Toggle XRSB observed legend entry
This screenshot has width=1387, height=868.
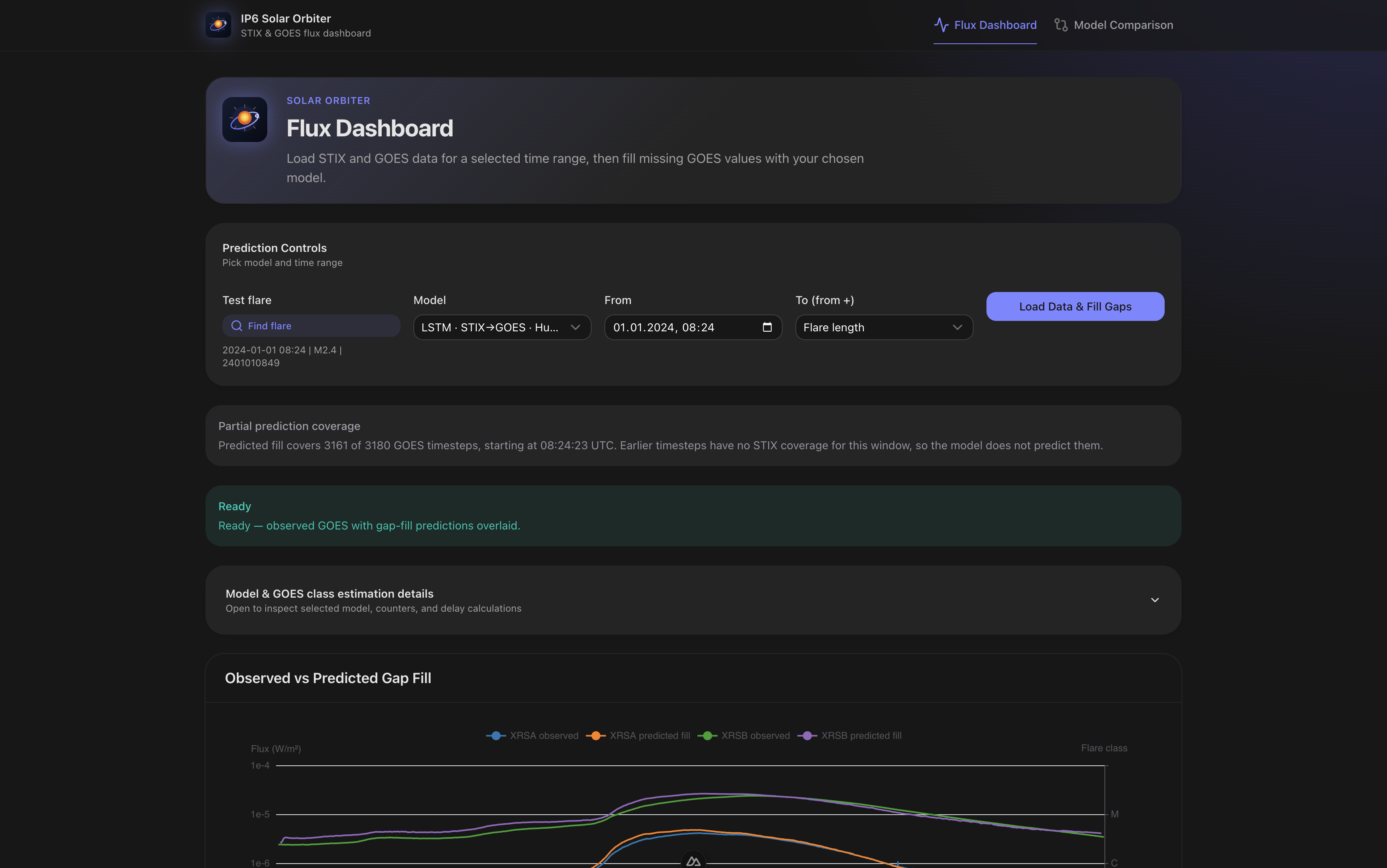(744, 735)
